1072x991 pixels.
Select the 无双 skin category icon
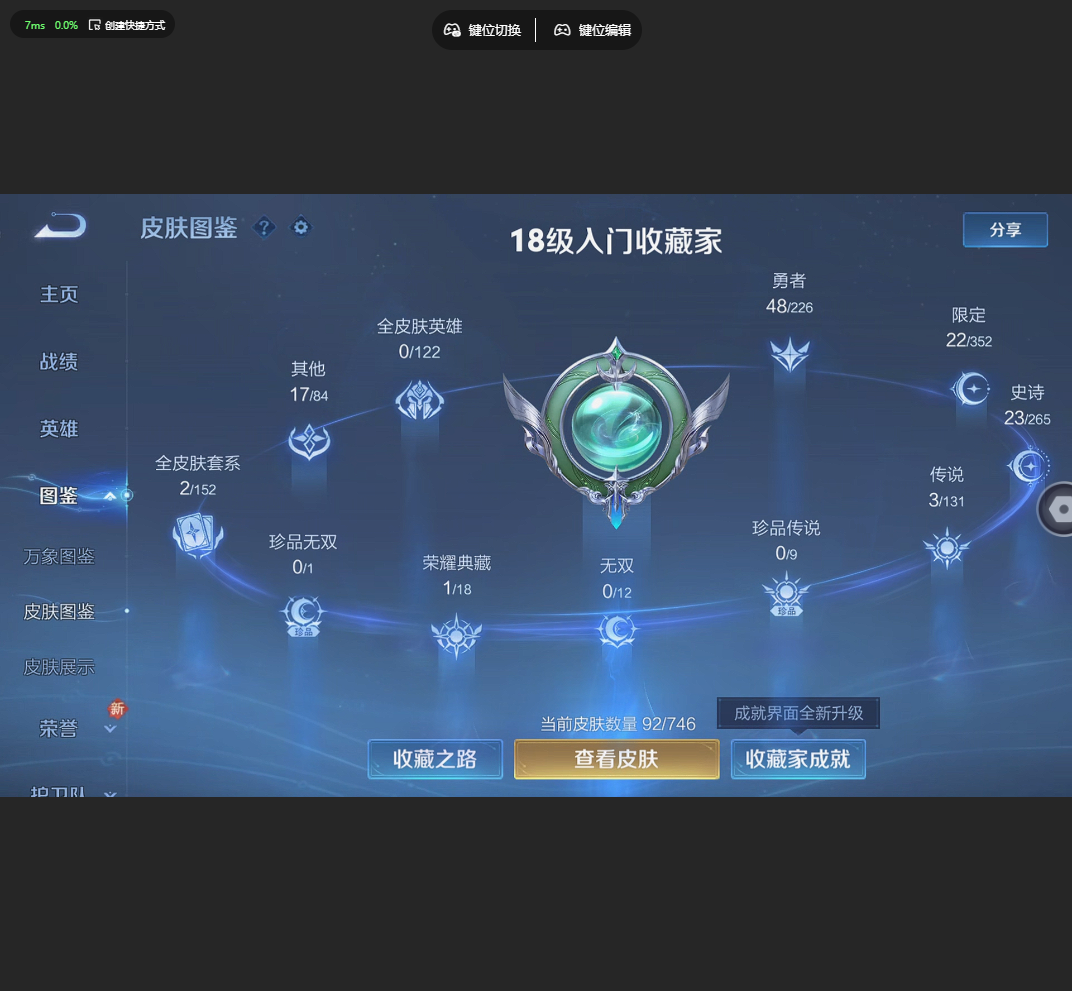click(x=617, y=630)
